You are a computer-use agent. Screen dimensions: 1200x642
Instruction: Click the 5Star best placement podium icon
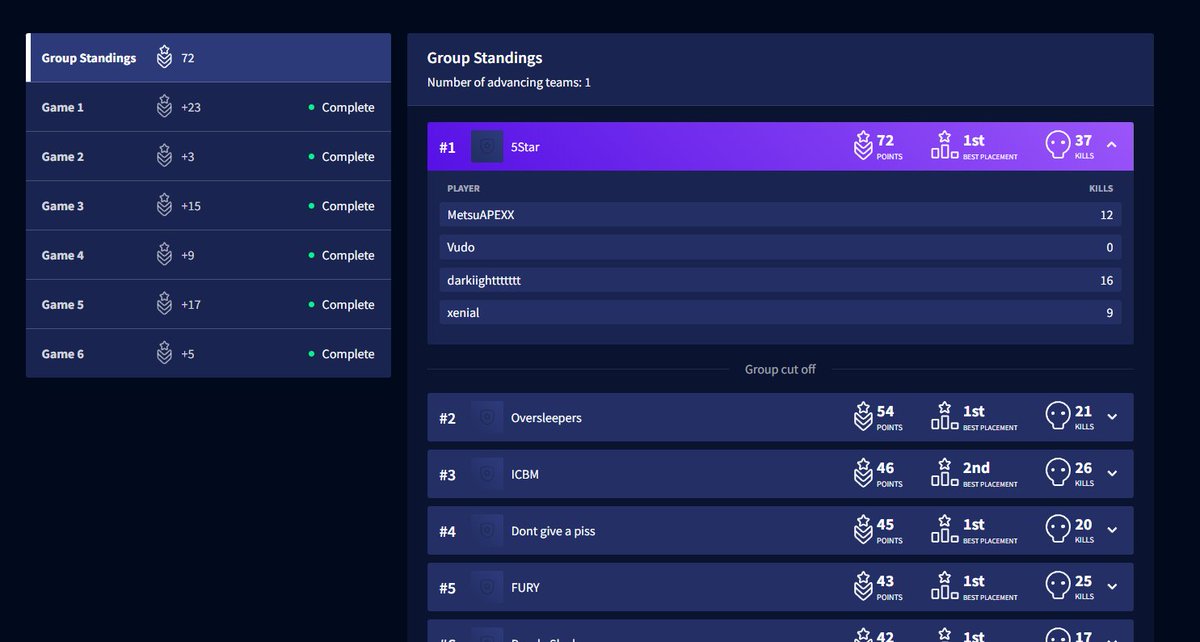click(945, 145)
